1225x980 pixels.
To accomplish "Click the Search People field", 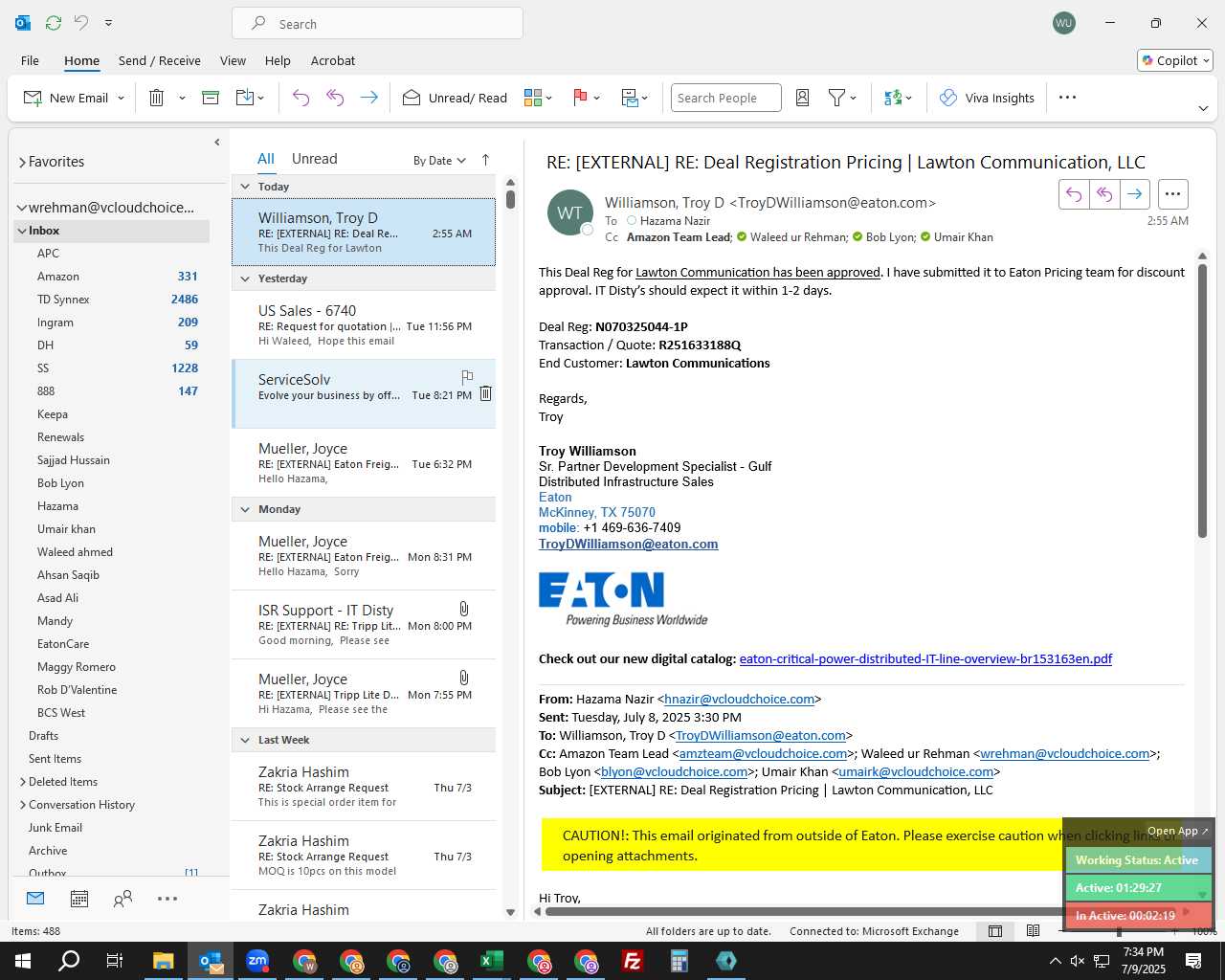I will pyautogui.click(x=725, y=98).
